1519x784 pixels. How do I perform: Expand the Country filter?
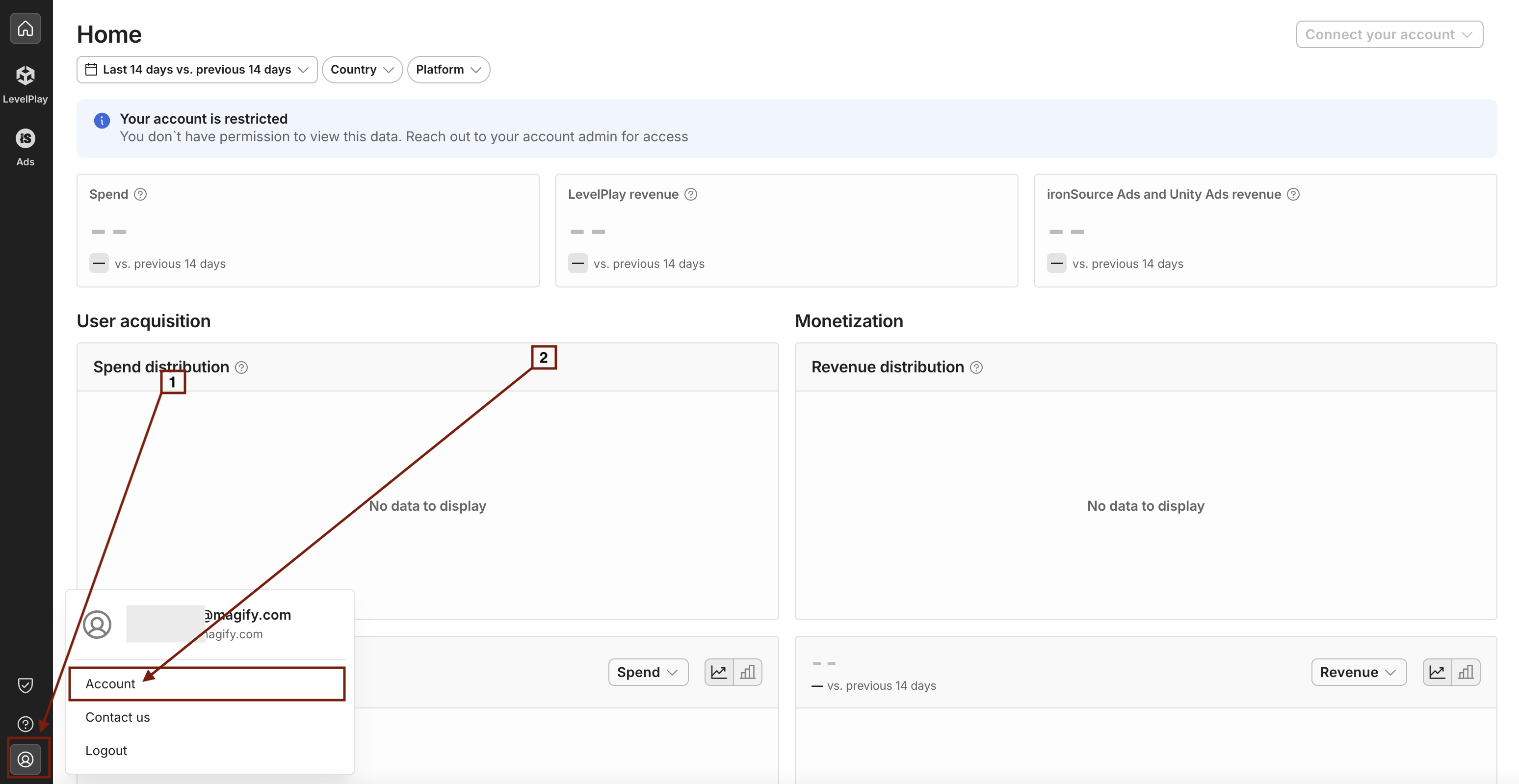pyautogui.click(x=362, y=70)
